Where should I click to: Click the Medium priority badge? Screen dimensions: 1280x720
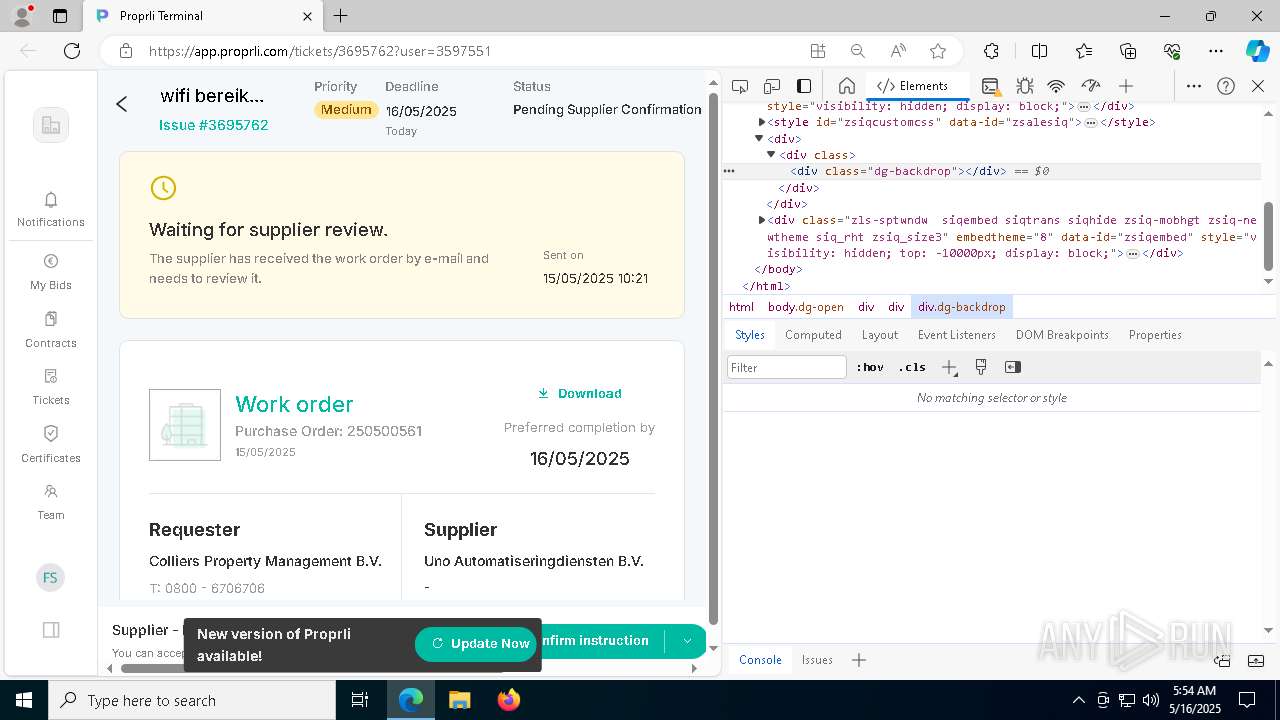point(346,110)
